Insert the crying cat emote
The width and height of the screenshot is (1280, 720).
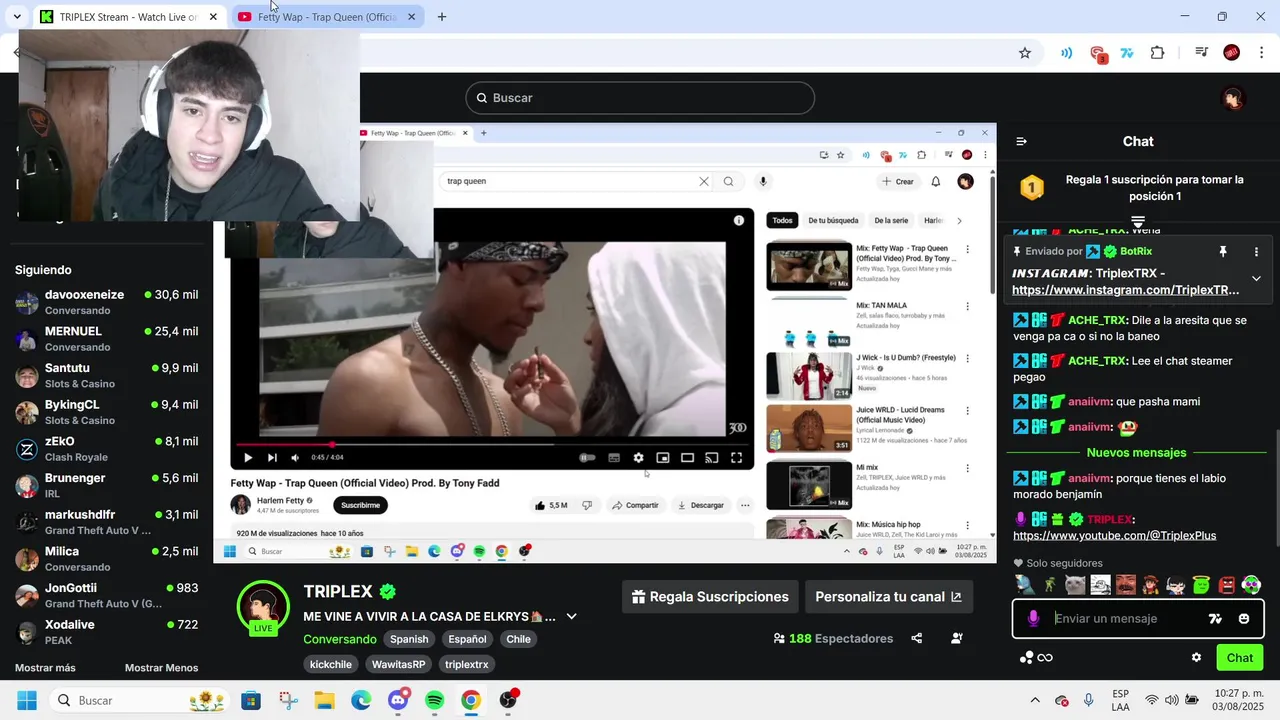[x=1074, y=585]
